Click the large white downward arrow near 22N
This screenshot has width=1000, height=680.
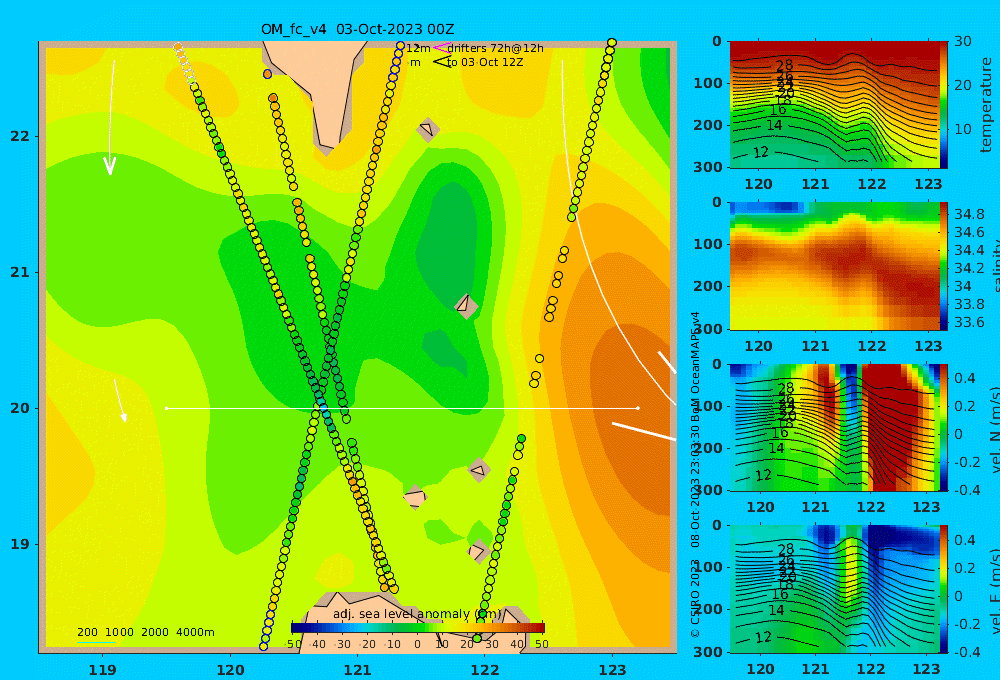[x=111, y=118]
